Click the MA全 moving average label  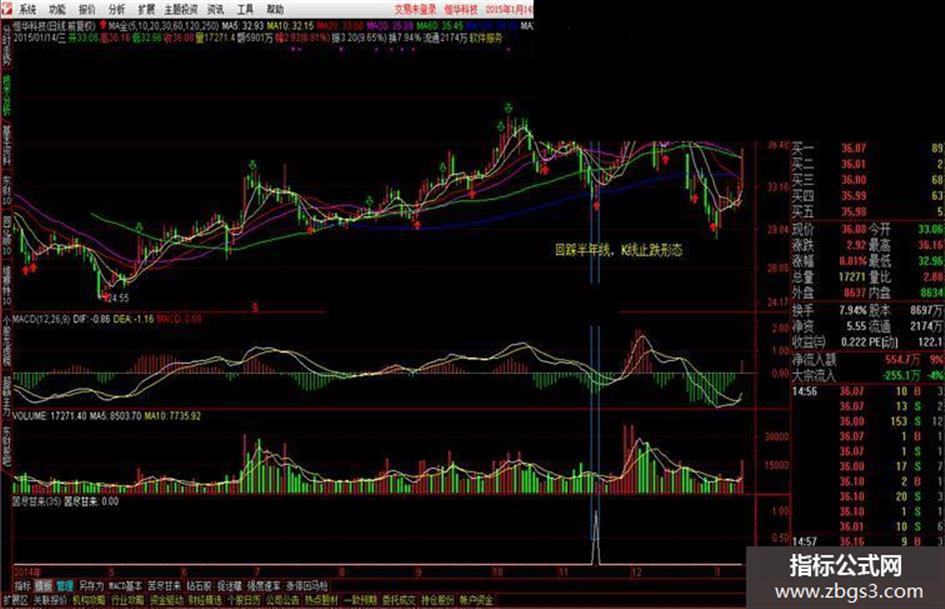click(118, 26)
